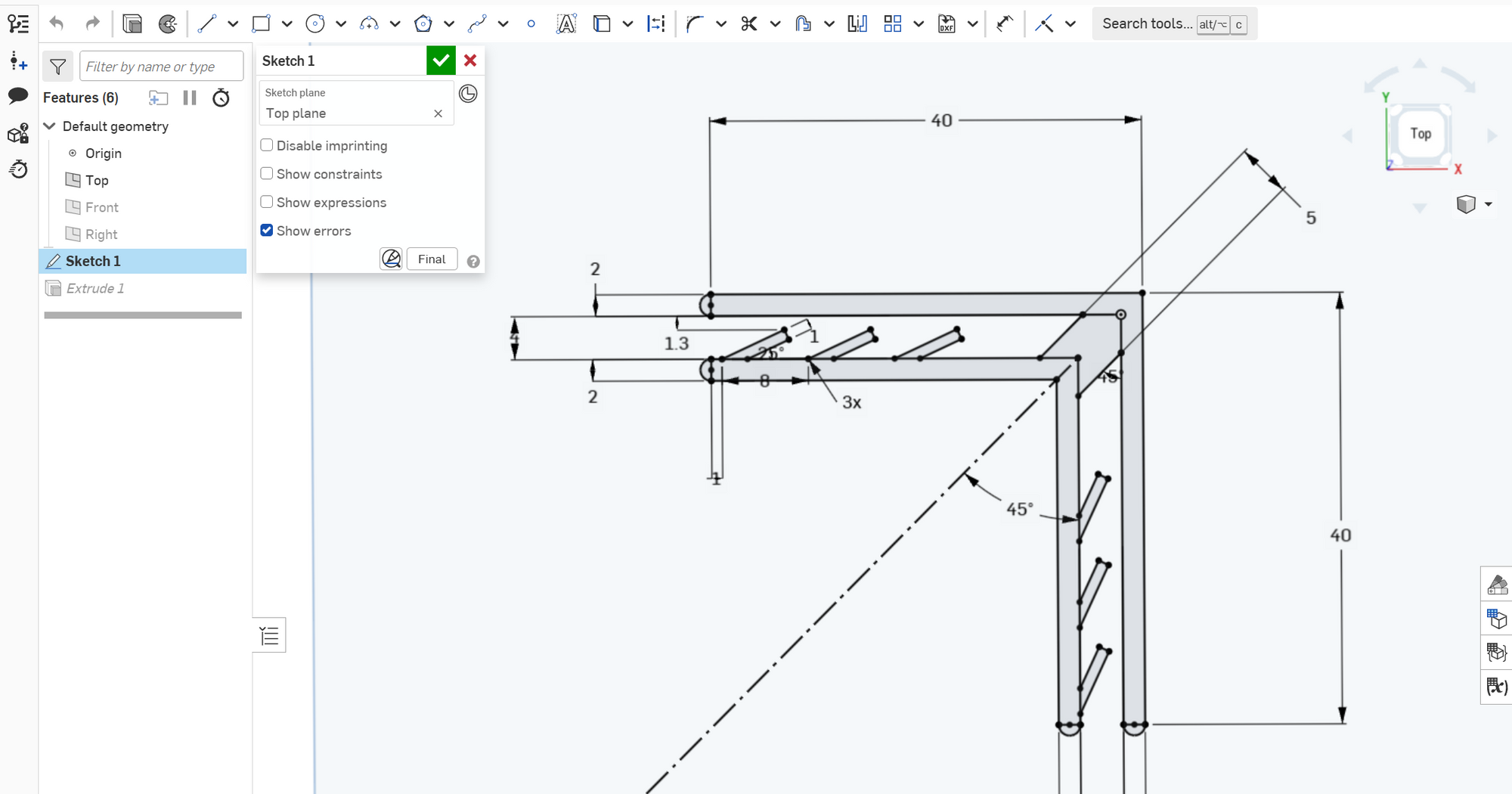Select the Offset tool

tap(803, 24)
